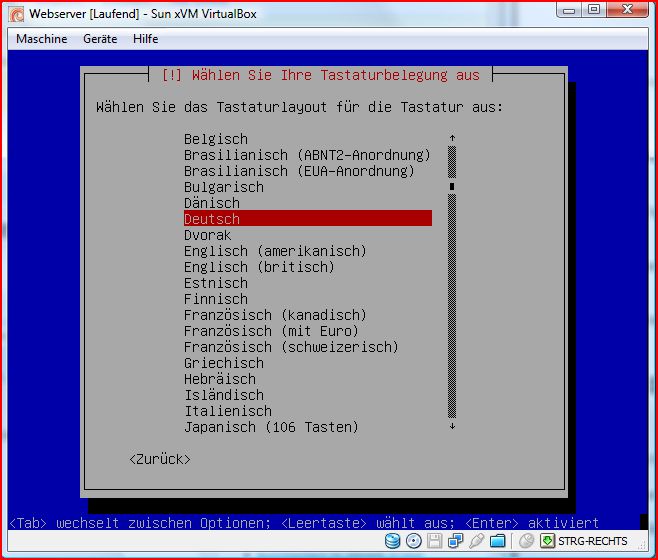Screen dimensions: 658x560
Task: Pick Japanisch (106 Tasten) layout
Action: point(271,427)
